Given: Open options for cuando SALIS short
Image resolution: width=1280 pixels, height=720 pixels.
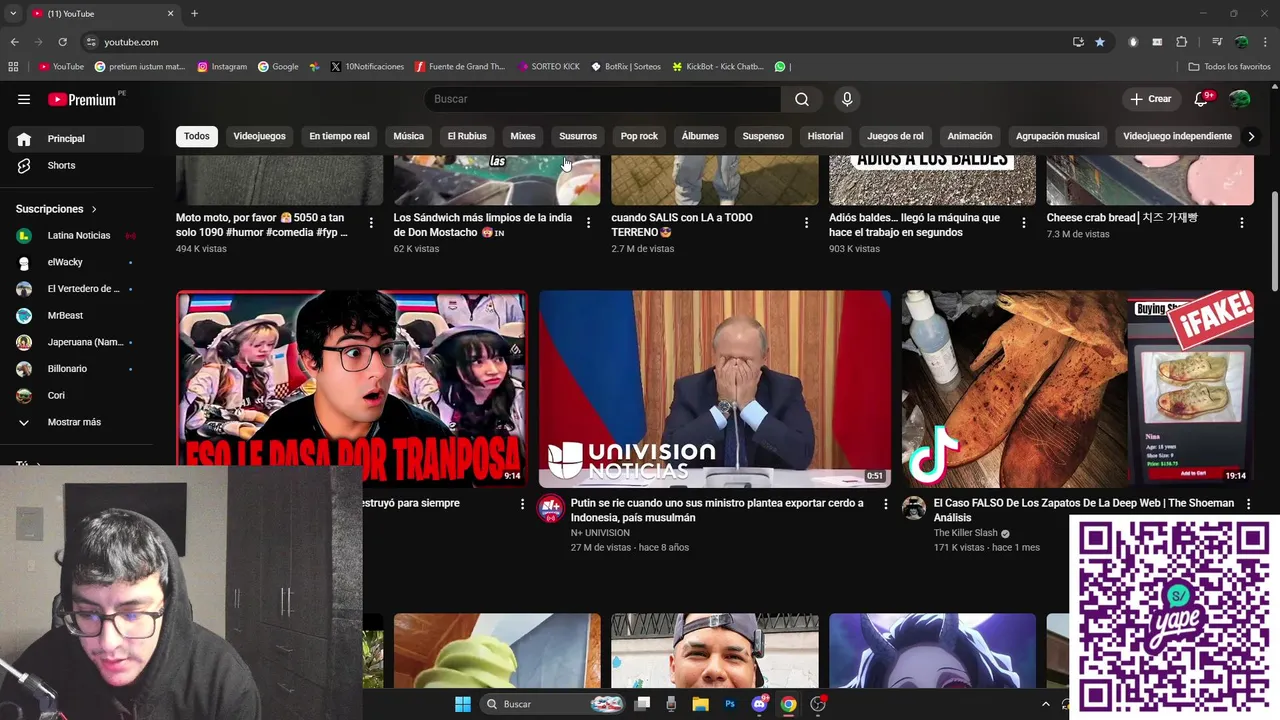Looking at the screenshot, I should pos(806,223).
